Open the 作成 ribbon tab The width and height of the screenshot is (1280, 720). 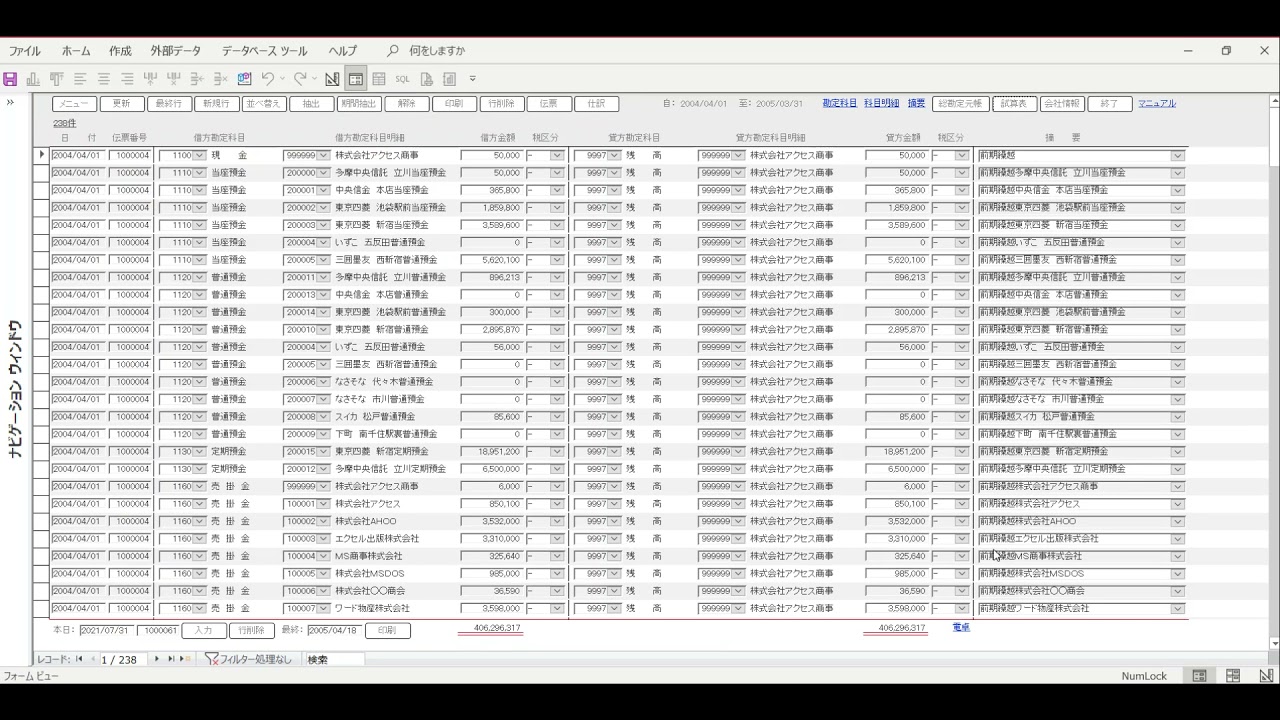120,51
